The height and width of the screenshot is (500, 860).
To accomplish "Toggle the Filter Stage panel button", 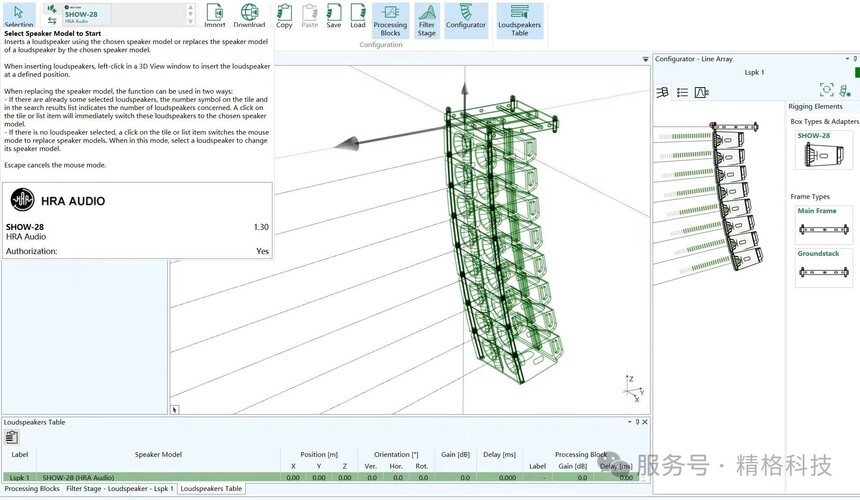I will 427,20.
